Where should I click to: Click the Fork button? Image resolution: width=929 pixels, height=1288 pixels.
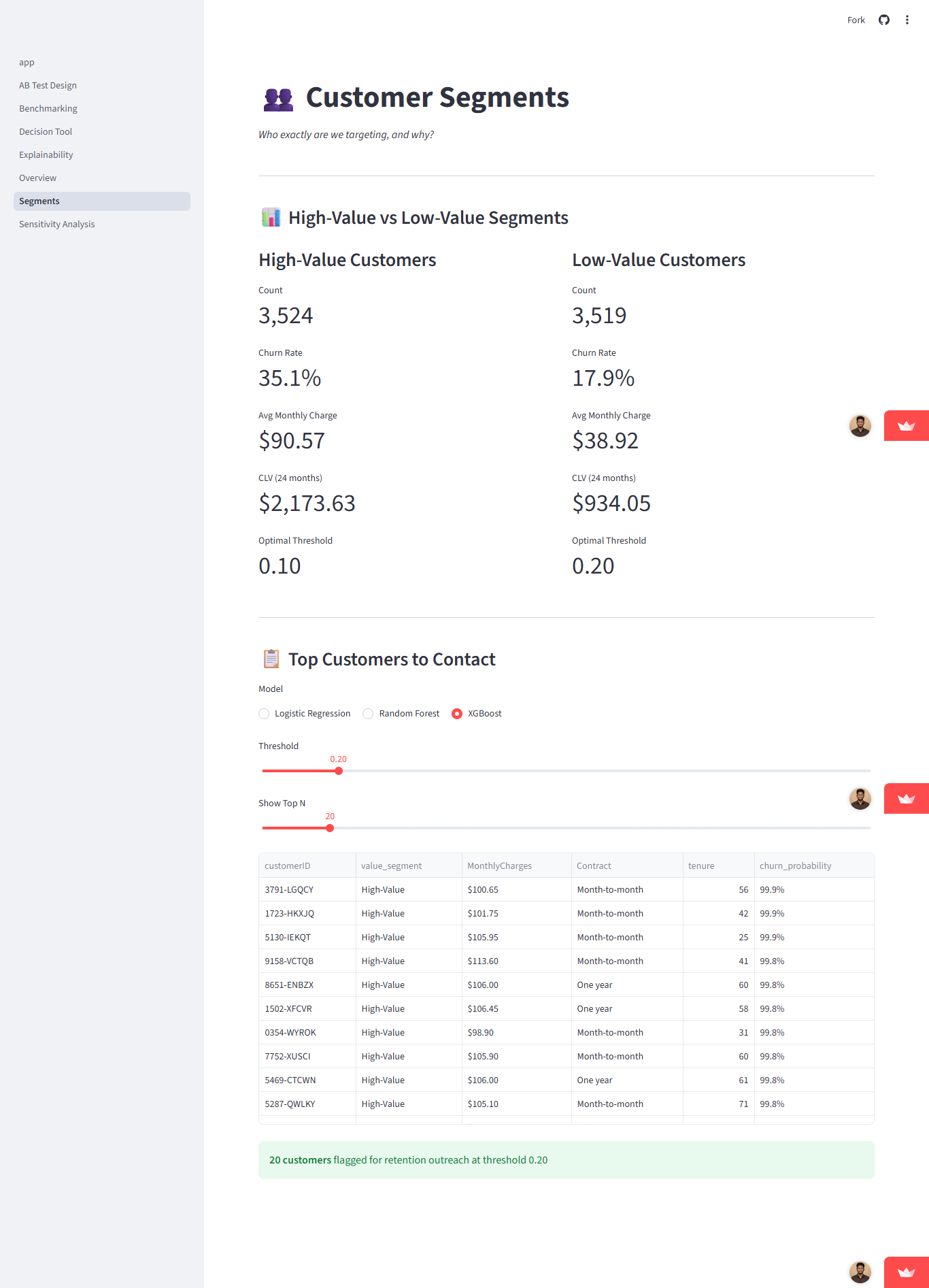tap(856, 20)
